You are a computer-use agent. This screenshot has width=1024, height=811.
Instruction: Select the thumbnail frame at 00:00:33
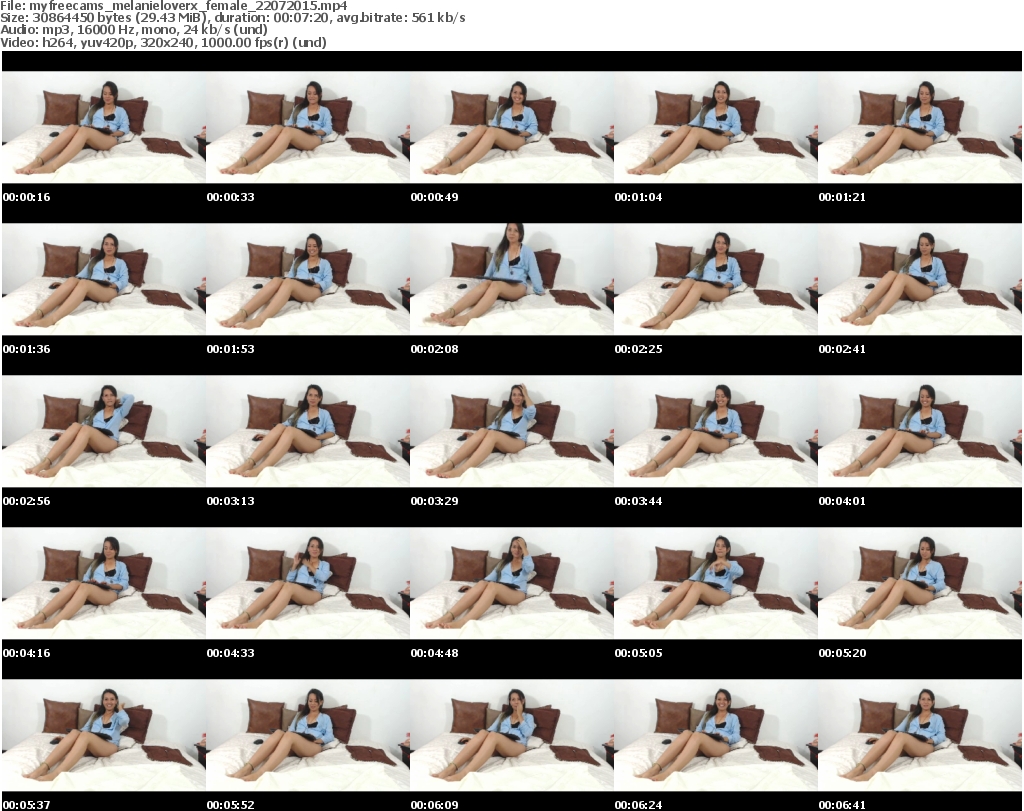[308, 127]
